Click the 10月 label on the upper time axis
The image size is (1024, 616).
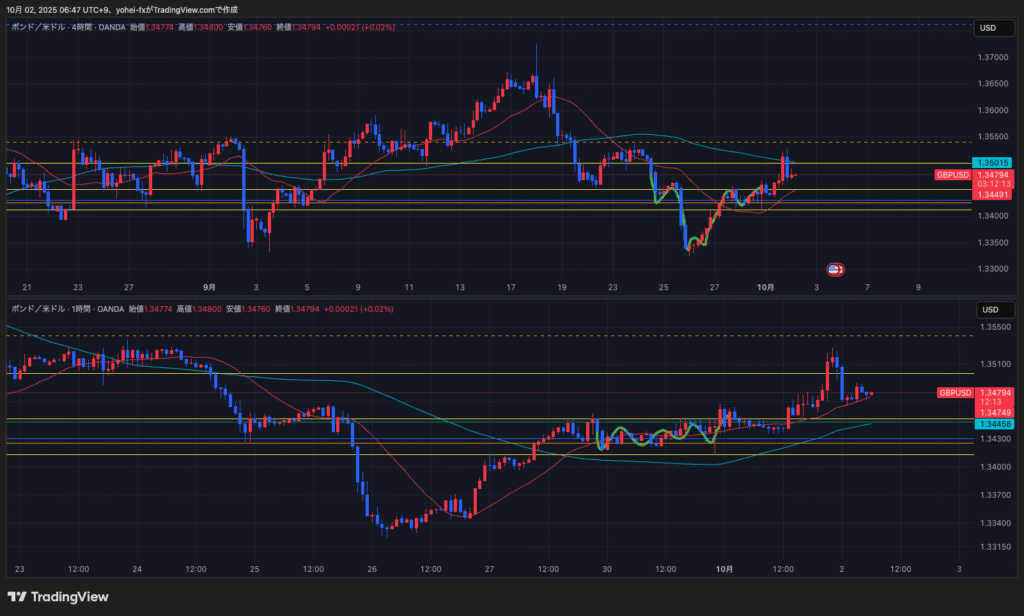765,287
